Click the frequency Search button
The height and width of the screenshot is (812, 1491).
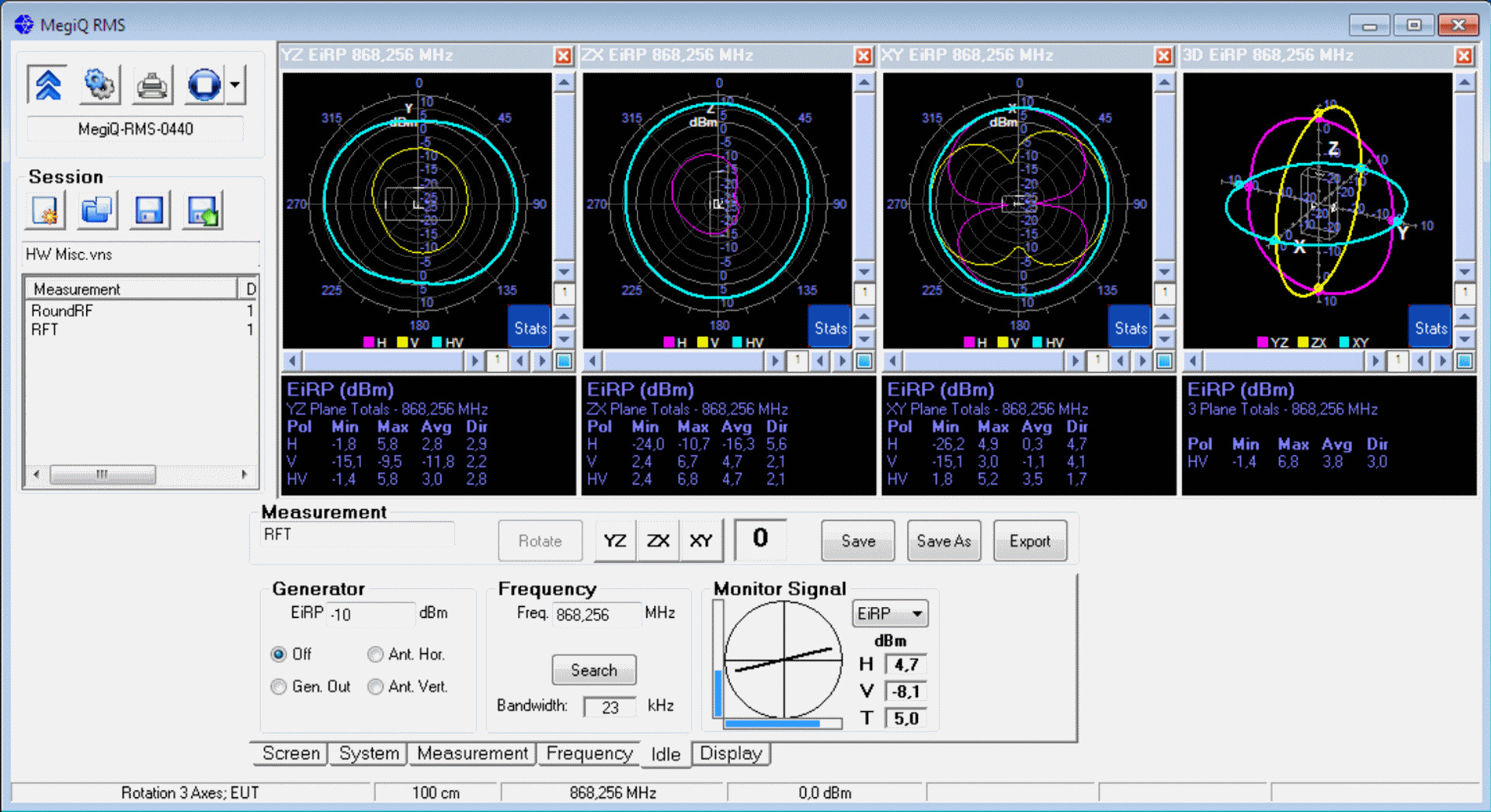click(594, 670)
